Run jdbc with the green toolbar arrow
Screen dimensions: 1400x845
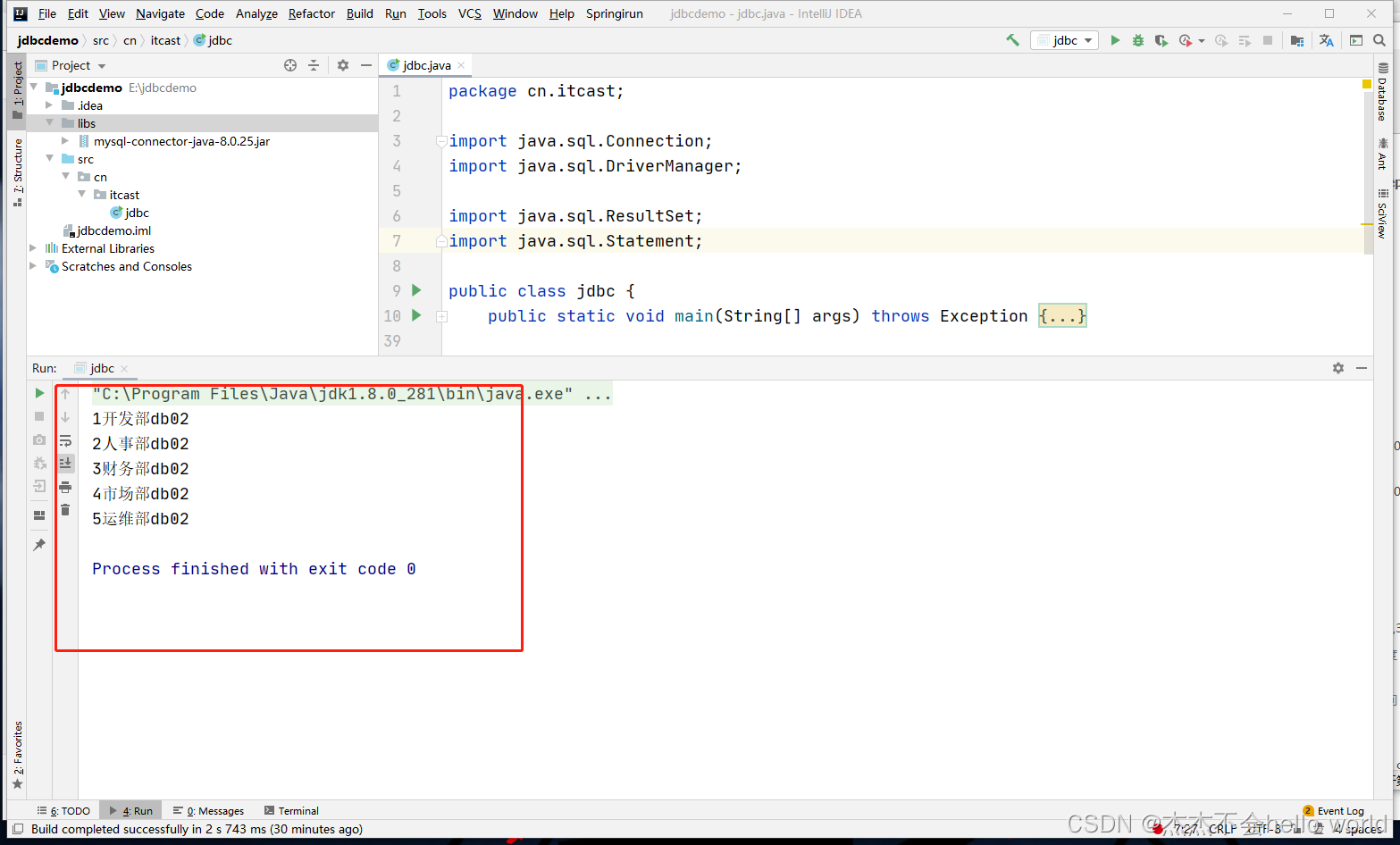[1115, 40]
